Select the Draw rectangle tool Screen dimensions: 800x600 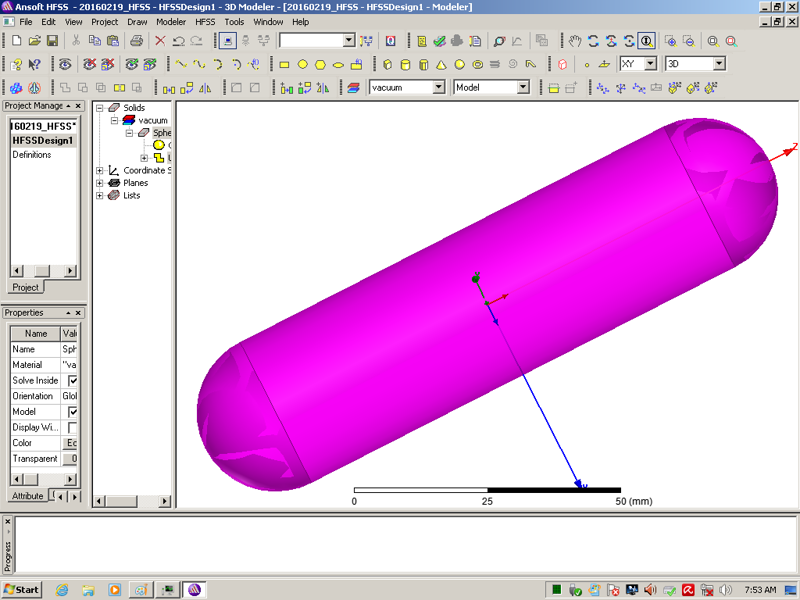pyautogui.click(x=284, y=64)
